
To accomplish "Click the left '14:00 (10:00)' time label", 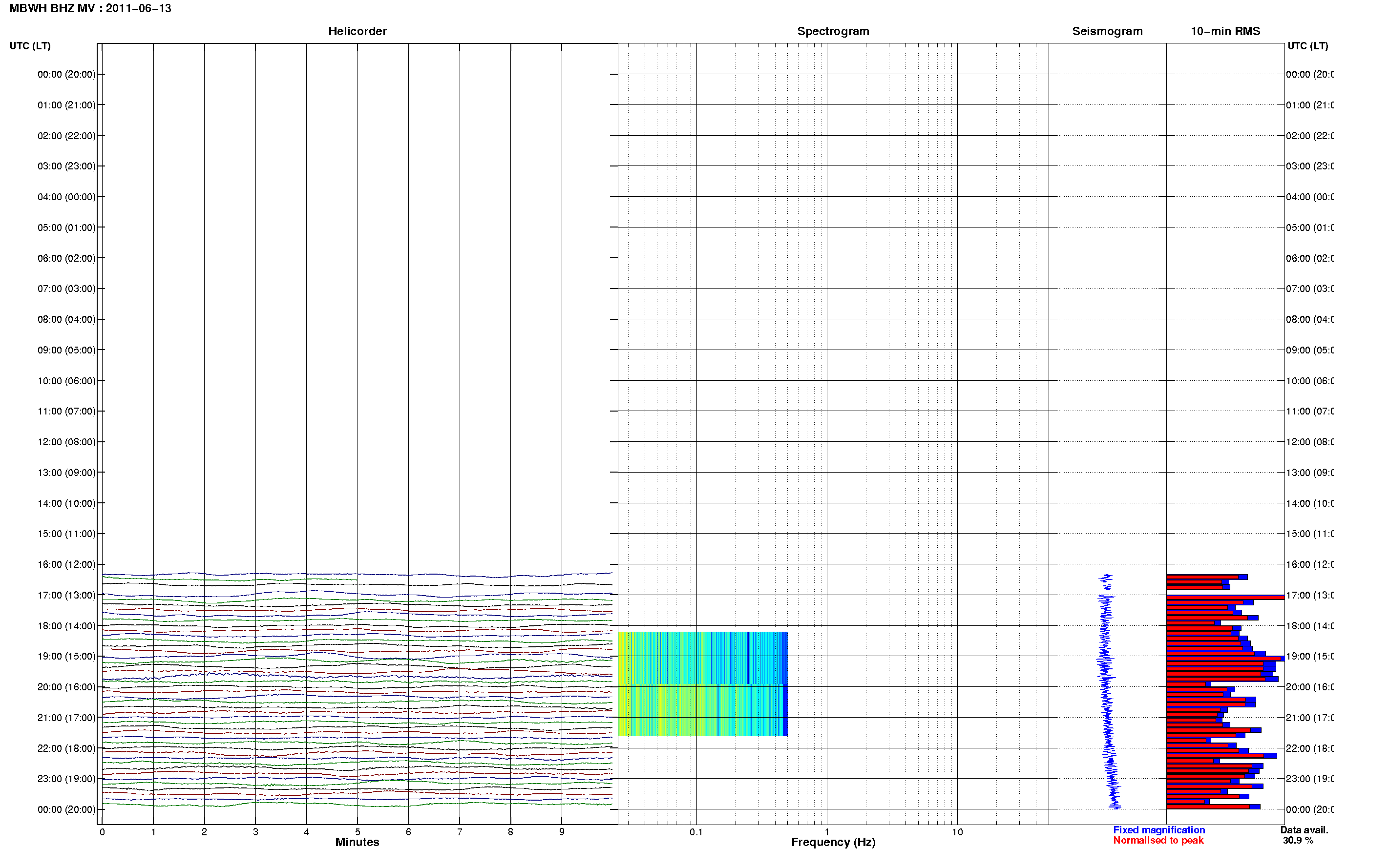I will (x=66, y=503).
